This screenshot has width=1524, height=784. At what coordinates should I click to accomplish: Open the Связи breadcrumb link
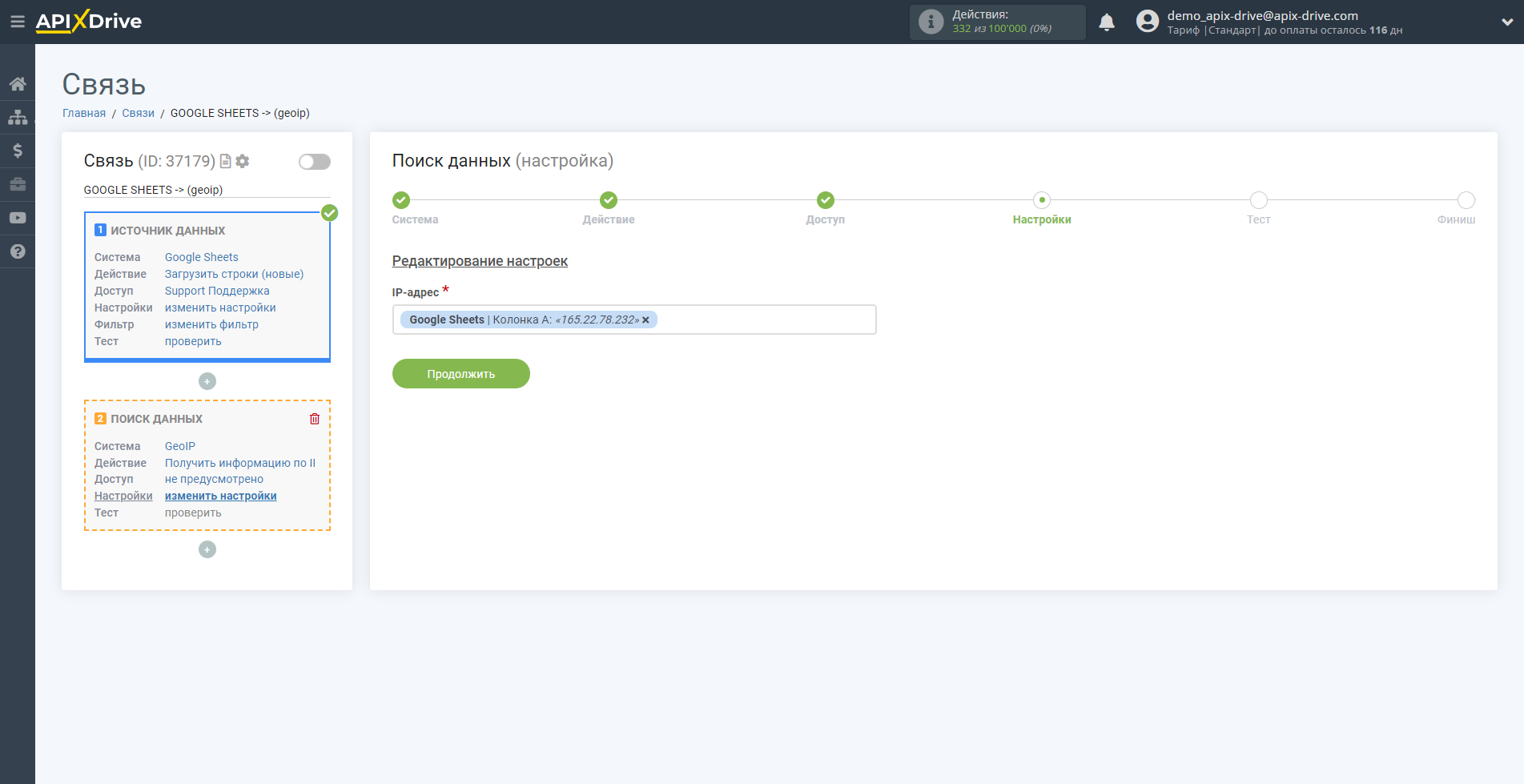click(x=139, y=113)
